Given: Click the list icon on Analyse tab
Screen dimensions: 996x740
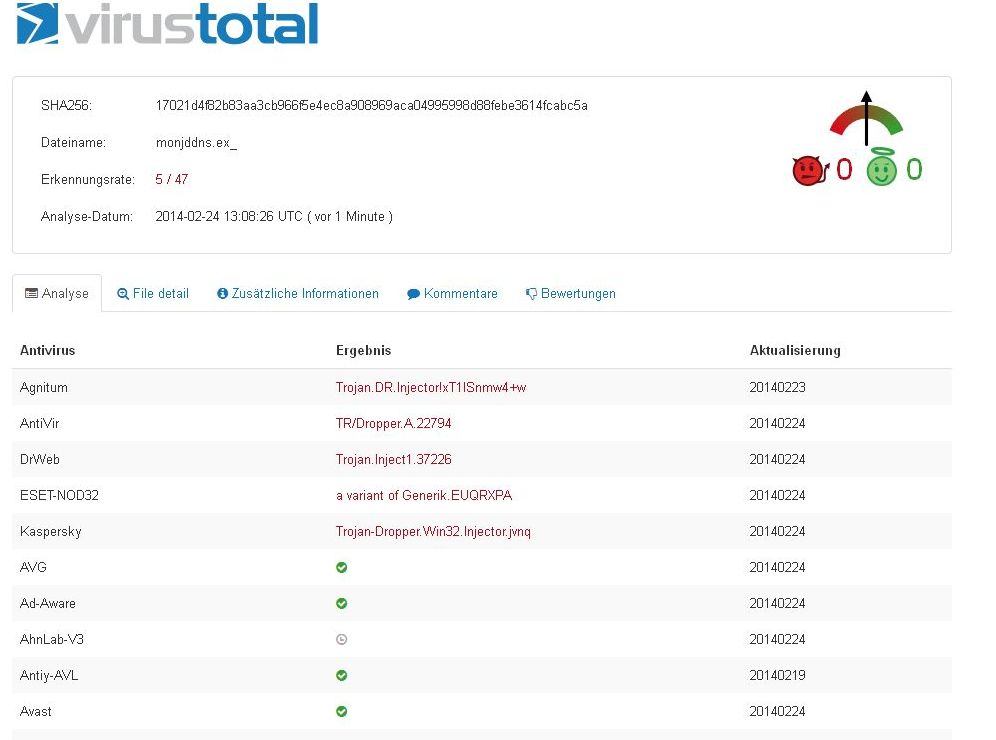Looking at the screenshot, I should click(x=31, y=293).
